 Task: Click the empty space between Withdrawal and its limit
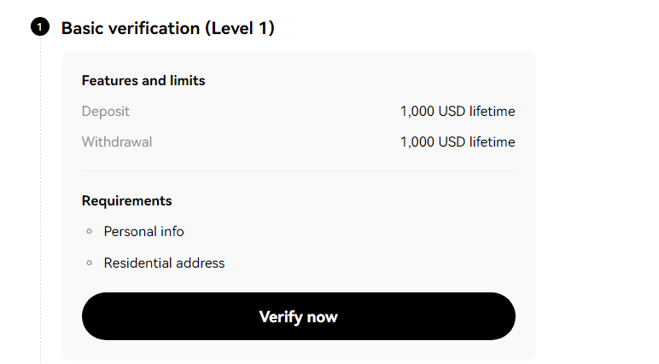pyautogui.click(x=276, y=142)
